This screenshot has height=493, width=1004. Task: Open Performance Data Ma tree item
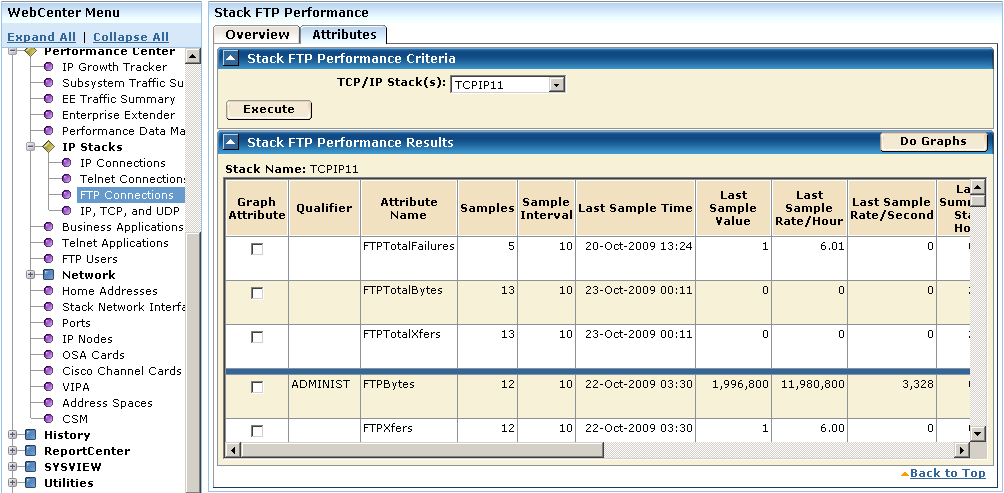123,131
